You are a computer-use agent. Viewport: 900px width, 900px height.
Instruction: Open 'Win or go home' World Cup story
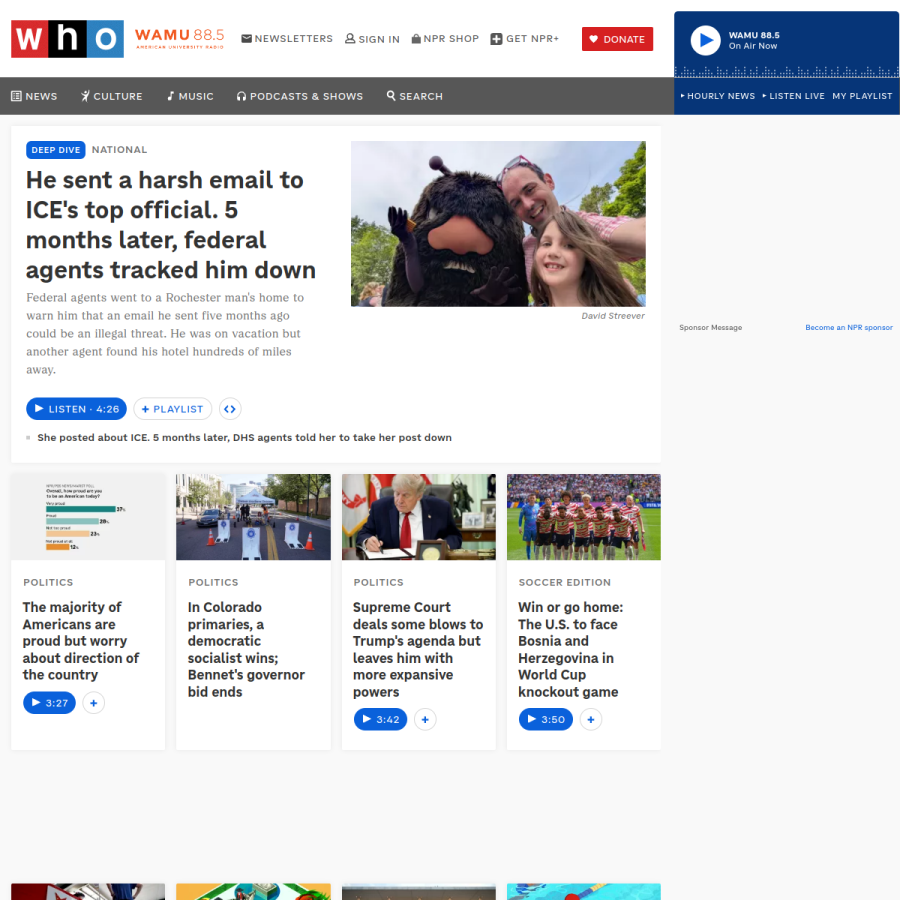tap(571, 649)
